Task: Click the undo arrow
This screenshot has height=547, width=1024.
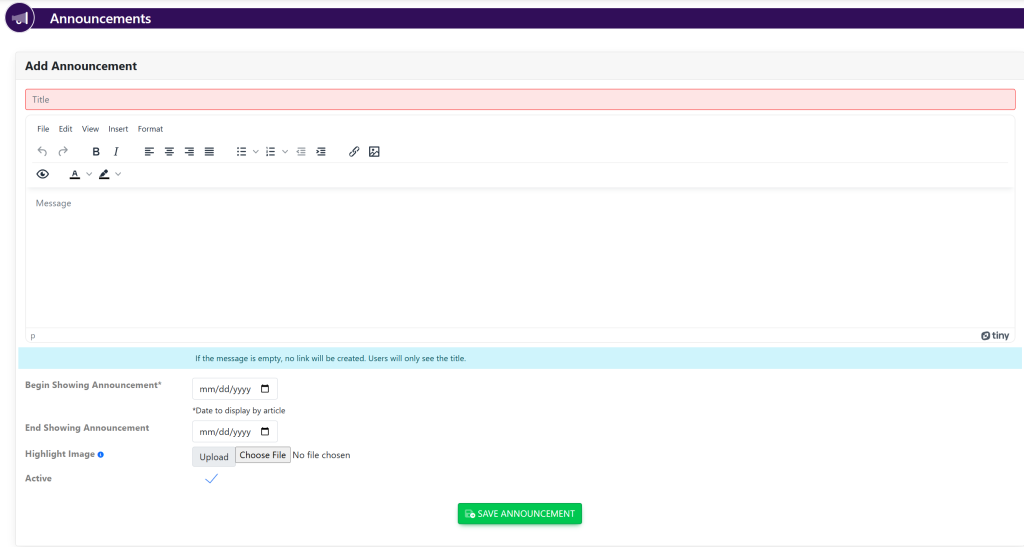Action: pyautogui.click(x=42, y=152)
